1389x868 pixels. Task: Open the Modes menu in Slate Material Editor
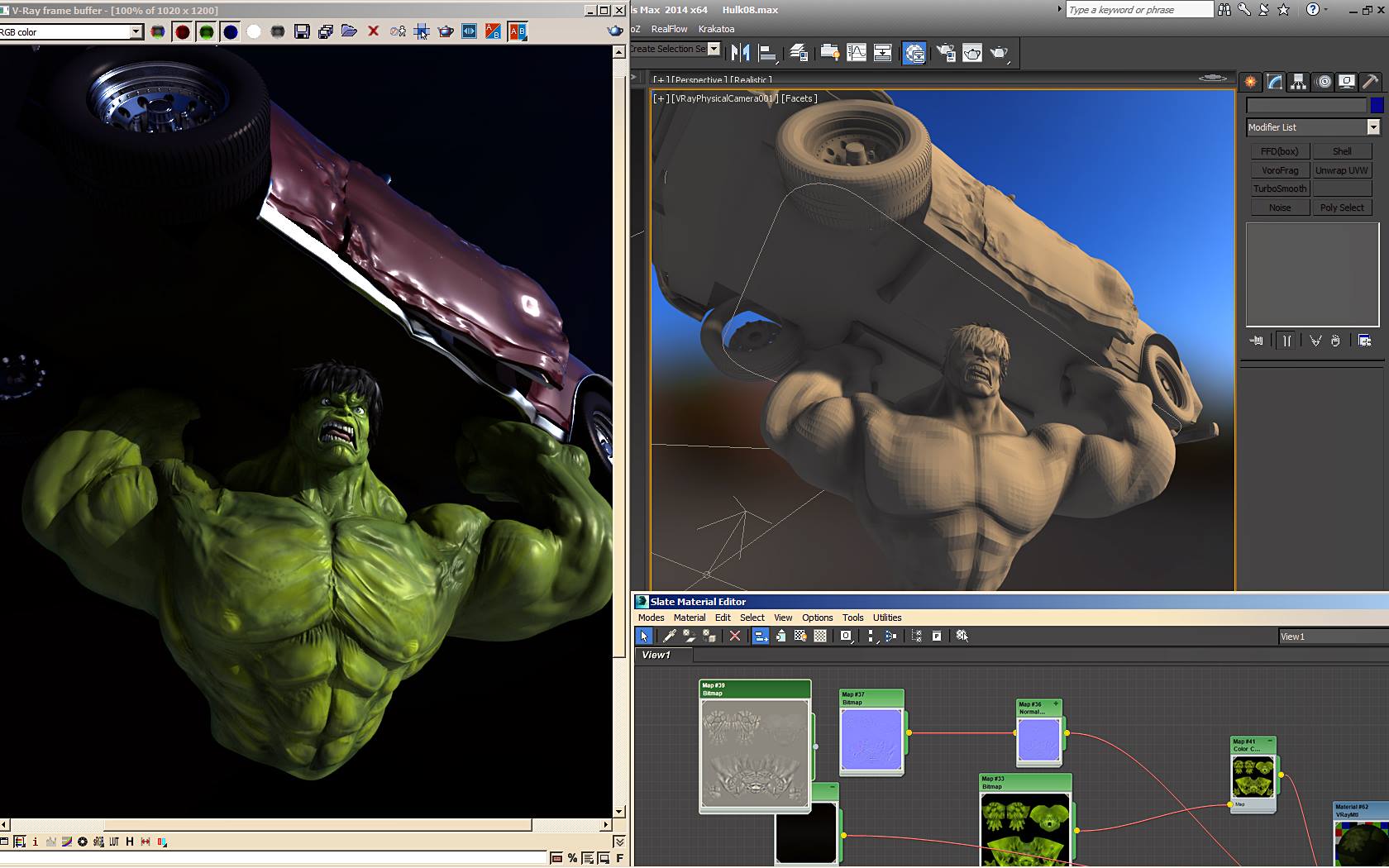[x=651, y=618]
